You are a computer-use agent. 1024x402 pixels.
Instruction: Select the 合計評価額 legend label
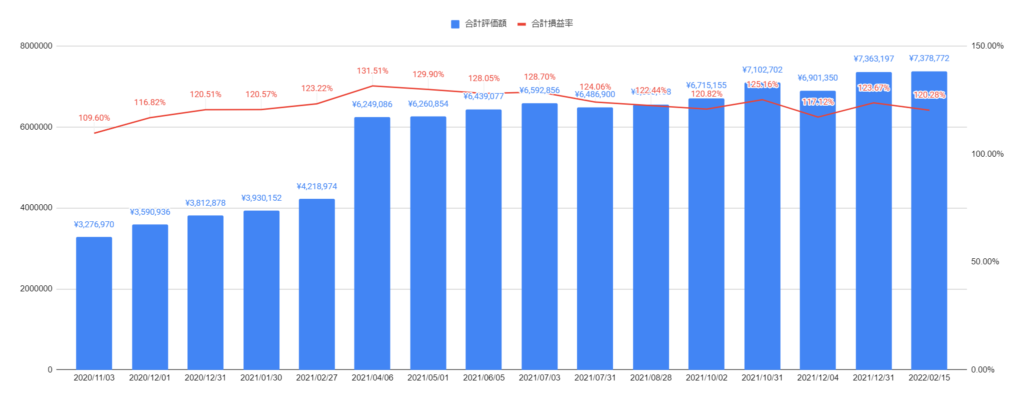[x=485, y=23]
